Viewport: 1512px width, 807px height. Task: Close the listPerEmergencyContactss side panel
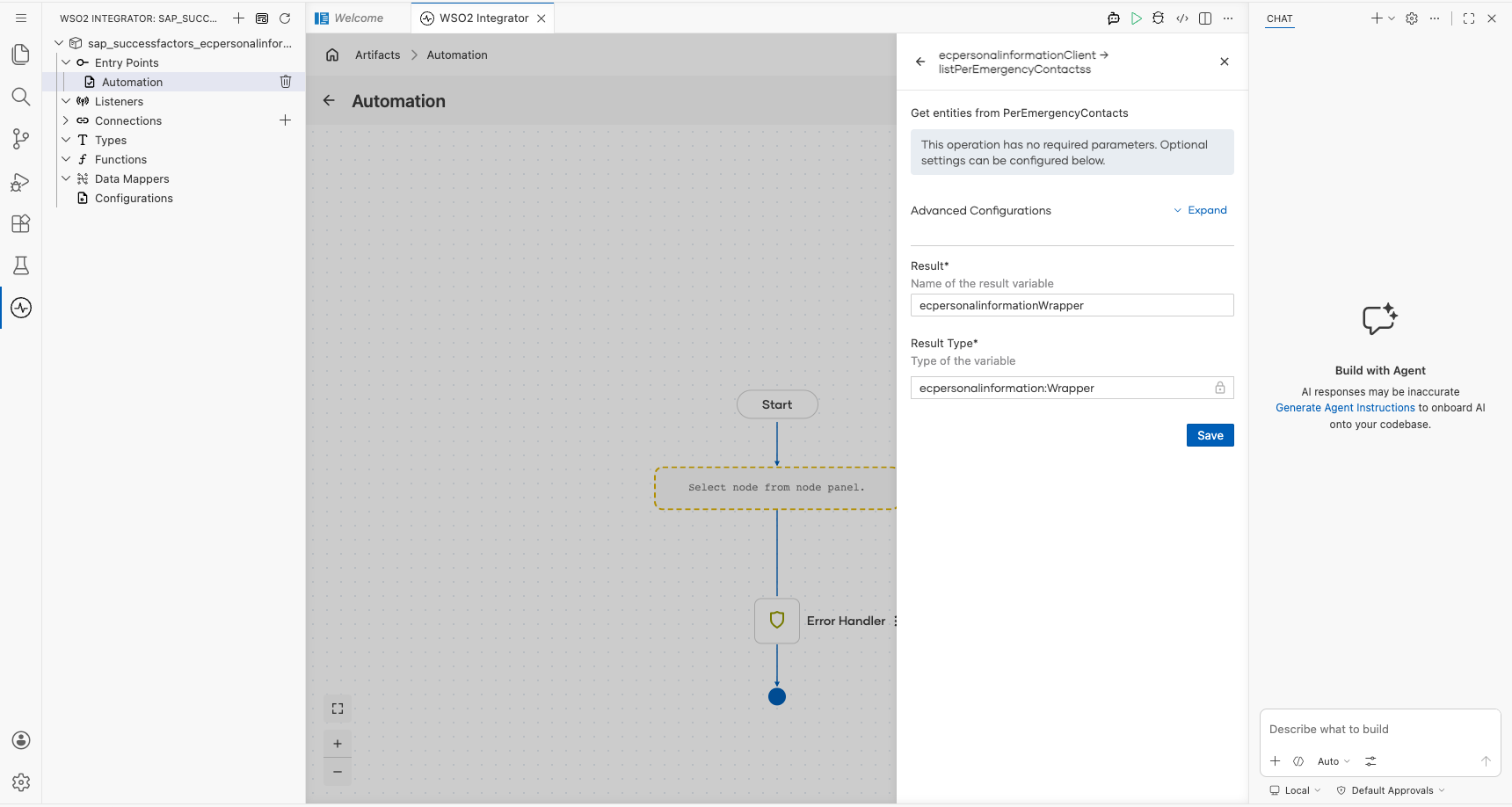pos(1225,62)
